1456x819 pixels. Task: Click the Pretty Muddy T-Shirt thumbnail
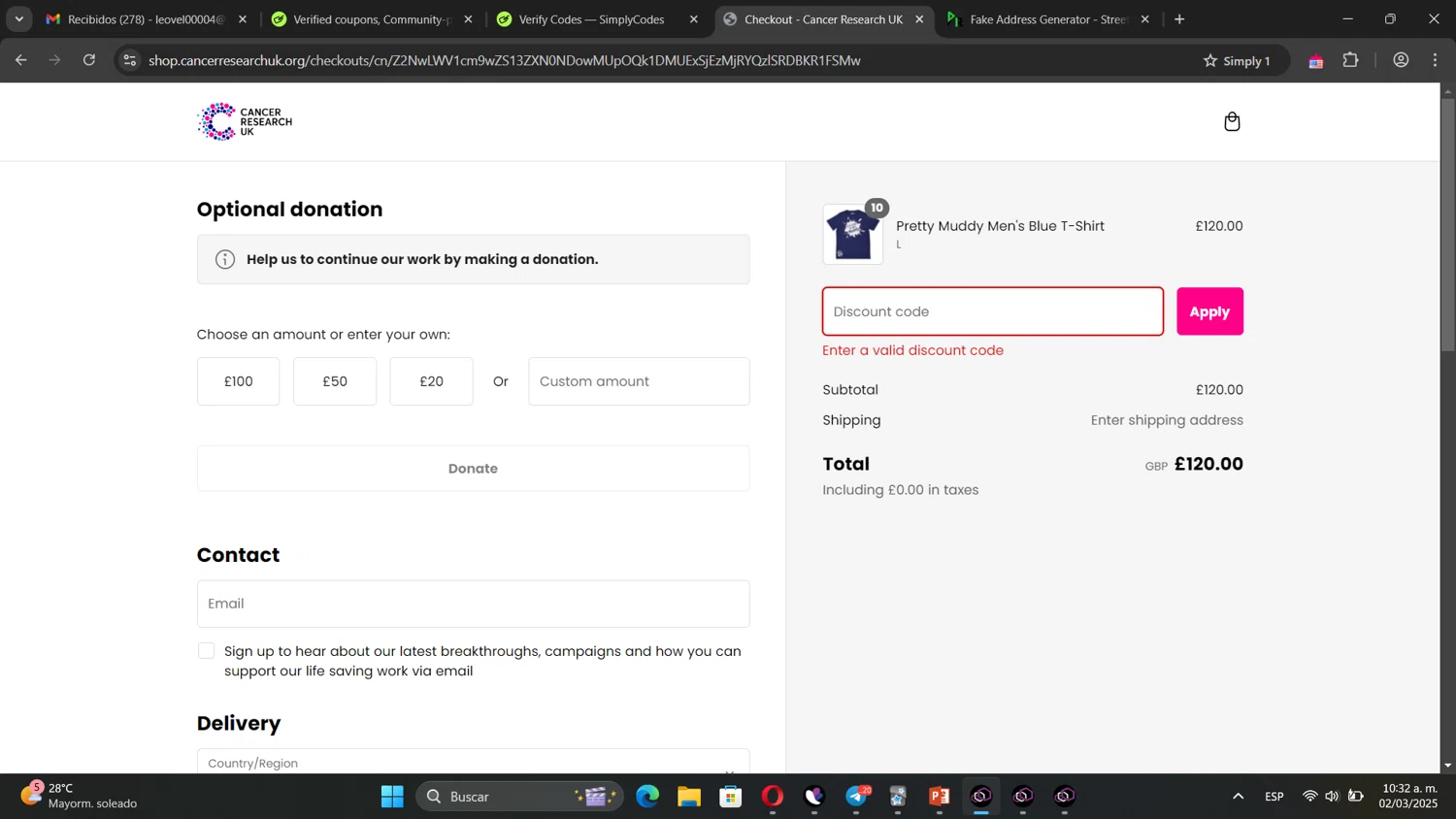pos(852,234)
